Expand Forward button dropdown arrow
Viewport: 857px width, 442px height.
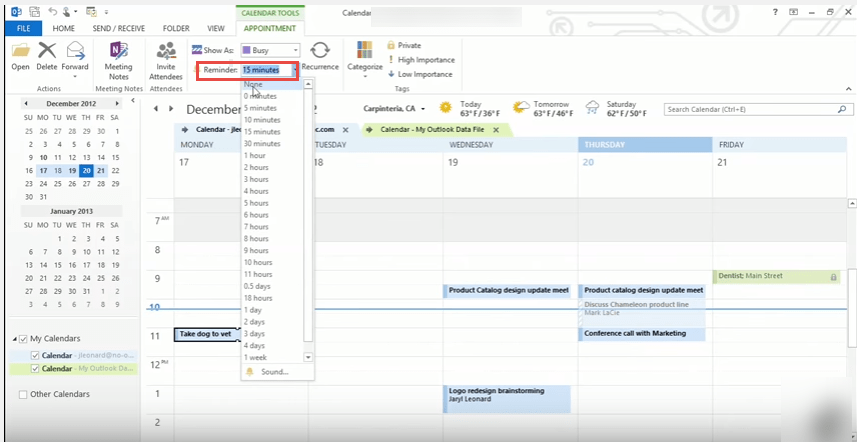75,76
